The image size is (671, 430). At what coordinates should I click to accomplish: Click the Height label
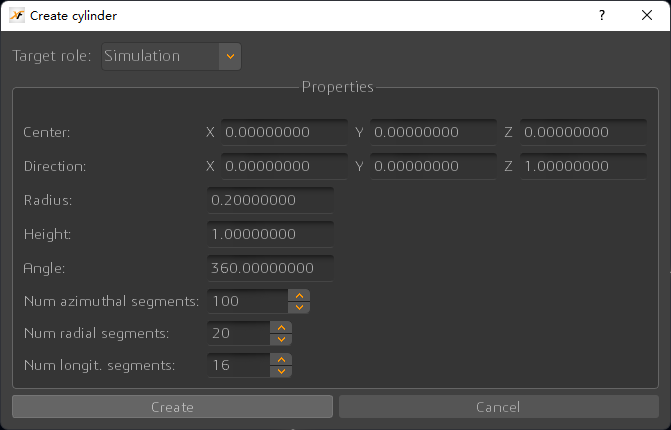pos(48,234)
